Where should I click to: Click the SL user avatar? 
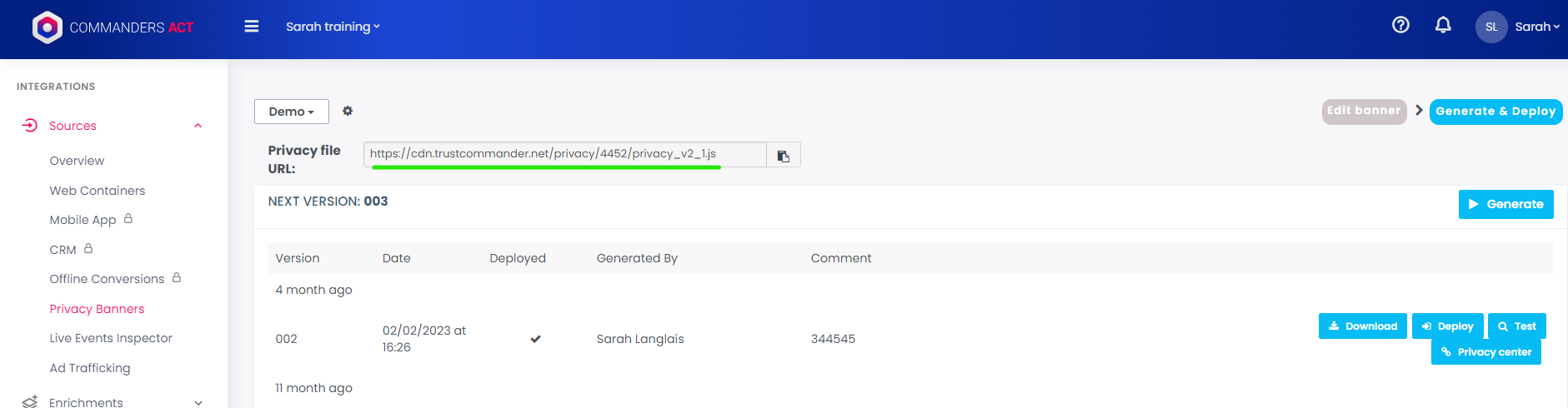coord(1491,27)
